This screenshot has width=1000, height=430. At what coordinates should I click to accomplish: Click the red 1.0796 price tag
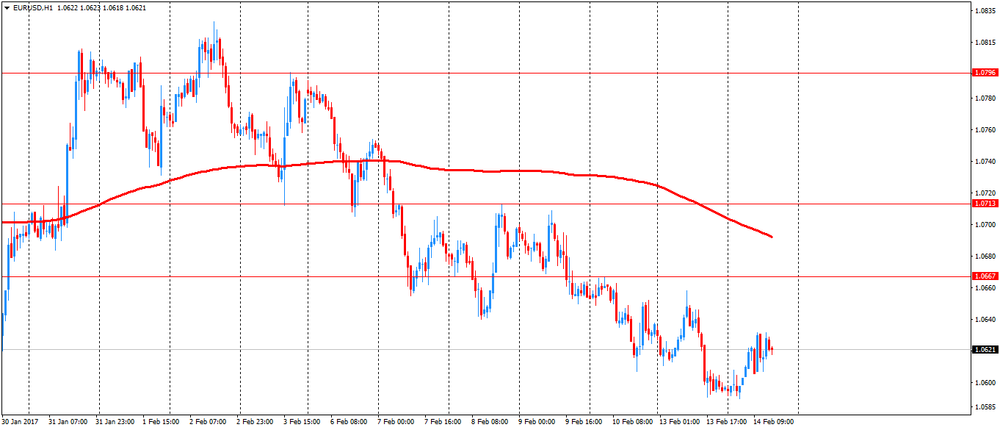983,73
